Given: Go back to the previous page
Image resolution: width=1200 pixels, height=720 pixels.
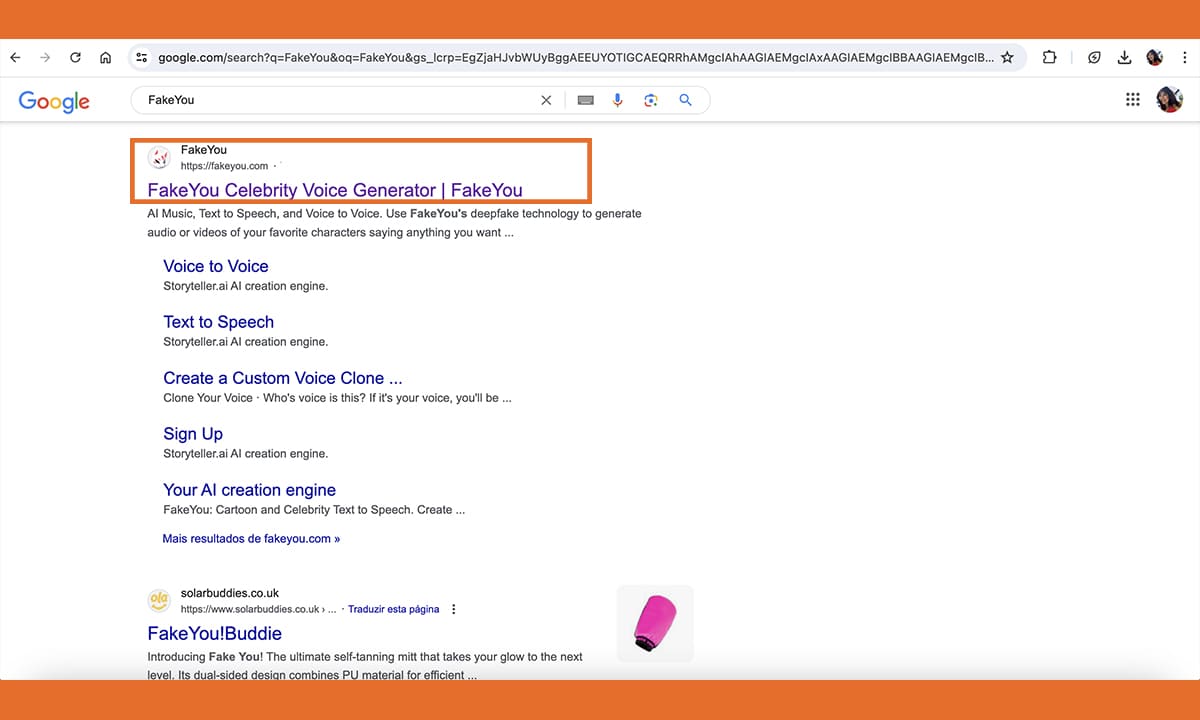Looking at the screenshot, I should 15,58.
